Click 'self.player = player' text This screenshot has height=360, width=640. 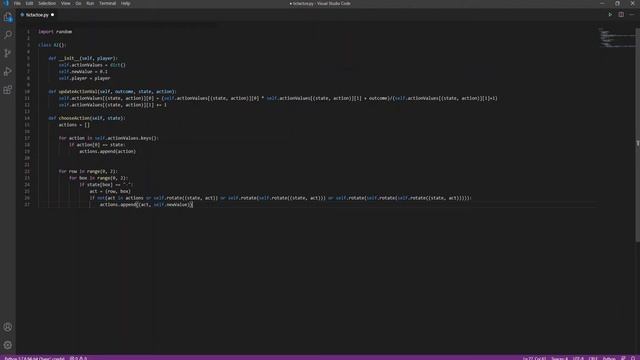(84, 78)
